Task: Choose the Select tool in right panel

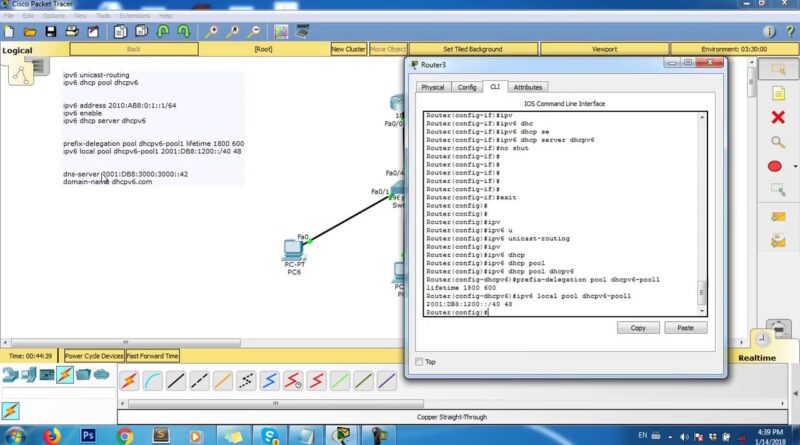Action: (x=778, y=69)
